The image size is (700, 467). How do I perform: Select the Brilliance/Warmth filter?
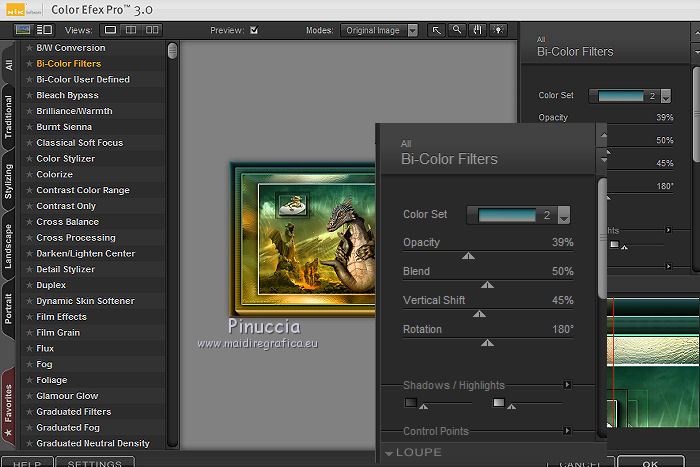(x=95, y=111)
